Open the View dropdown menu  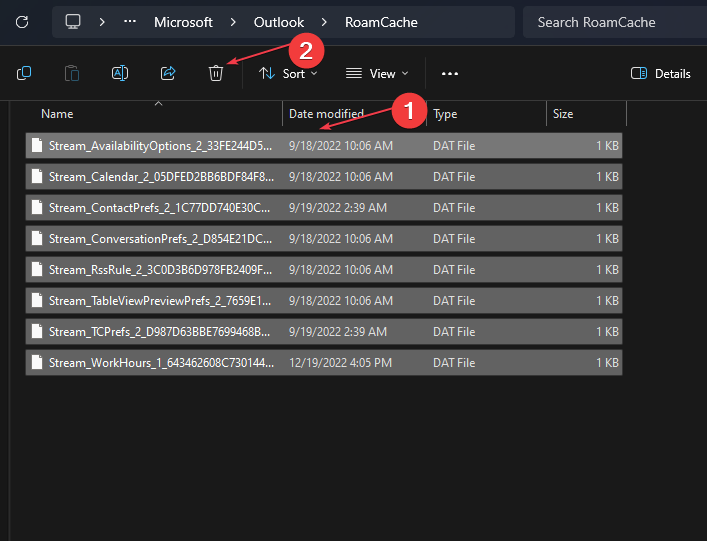point(377,73)
